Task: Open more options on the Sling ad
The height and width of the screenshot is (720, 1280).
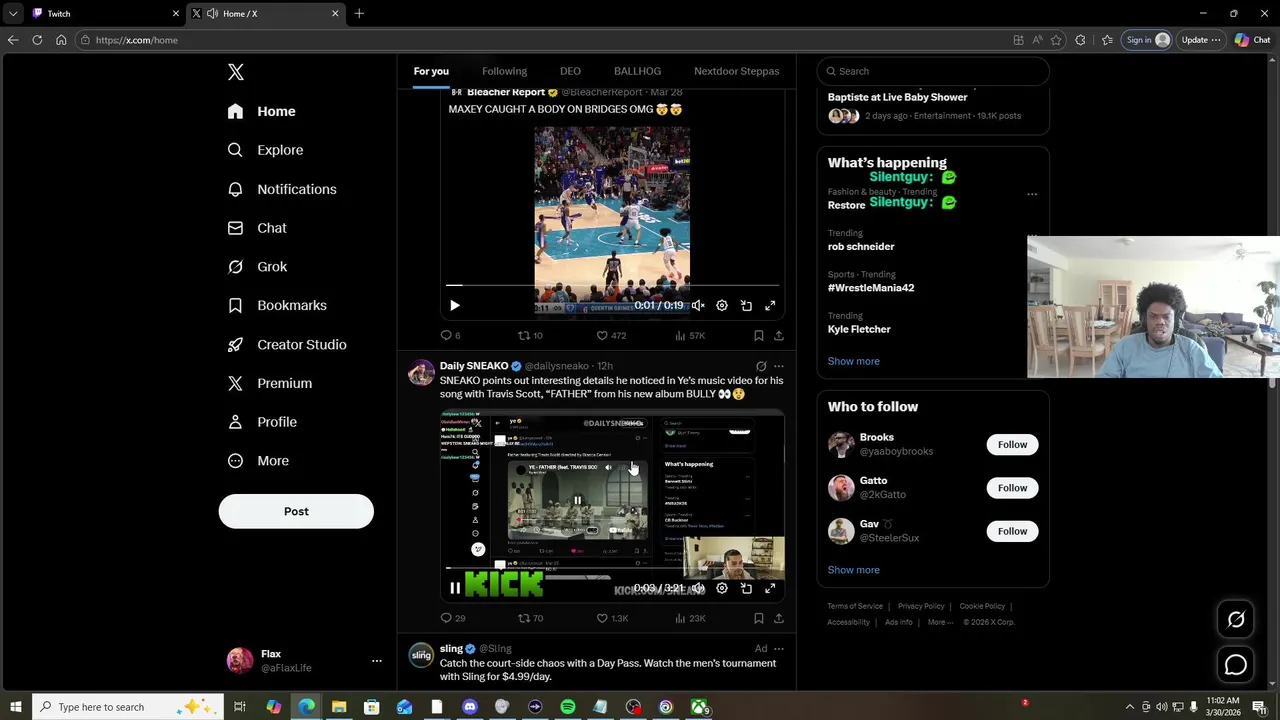Action: point(779,649)
